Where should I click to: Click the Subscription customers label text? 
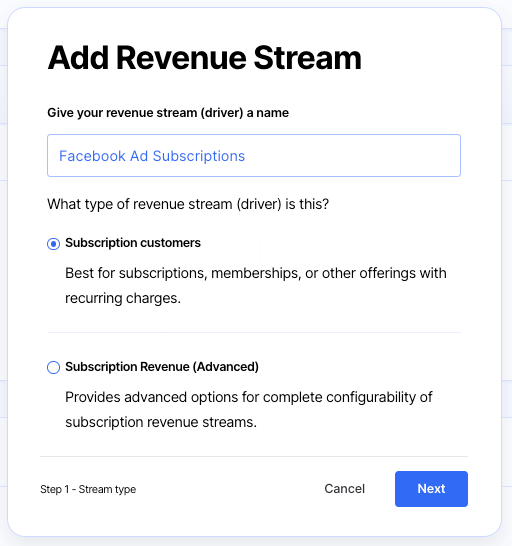click(x=133, y=243)
